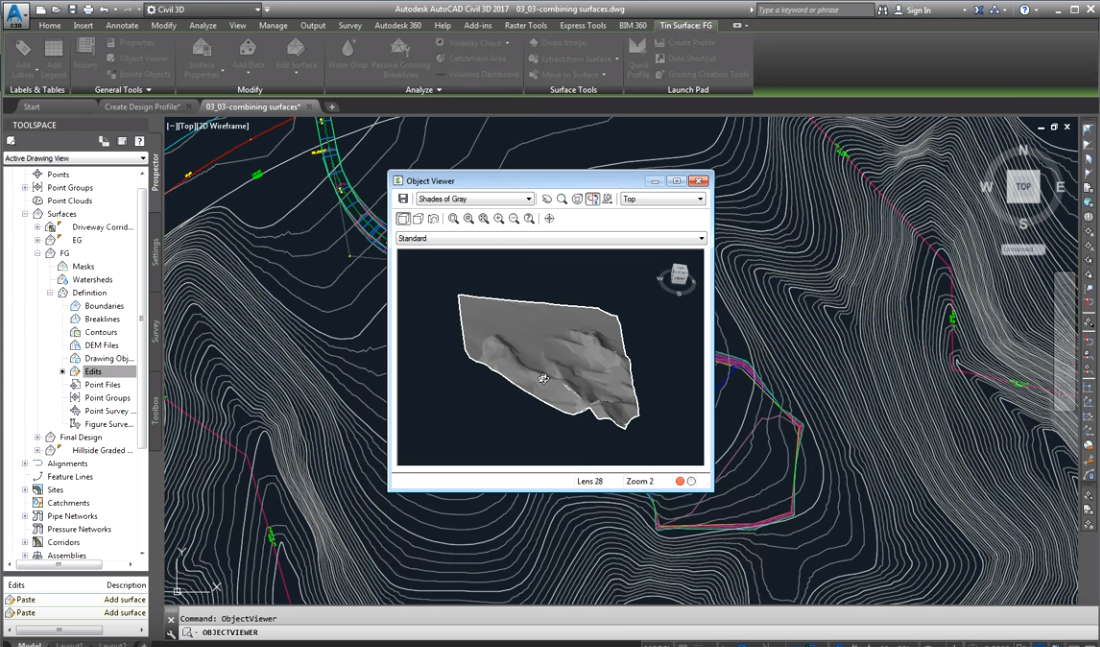Click the Zoom Window icon in Object Viewer
This screenshot has width=1100, height=647.
[454, 219]
